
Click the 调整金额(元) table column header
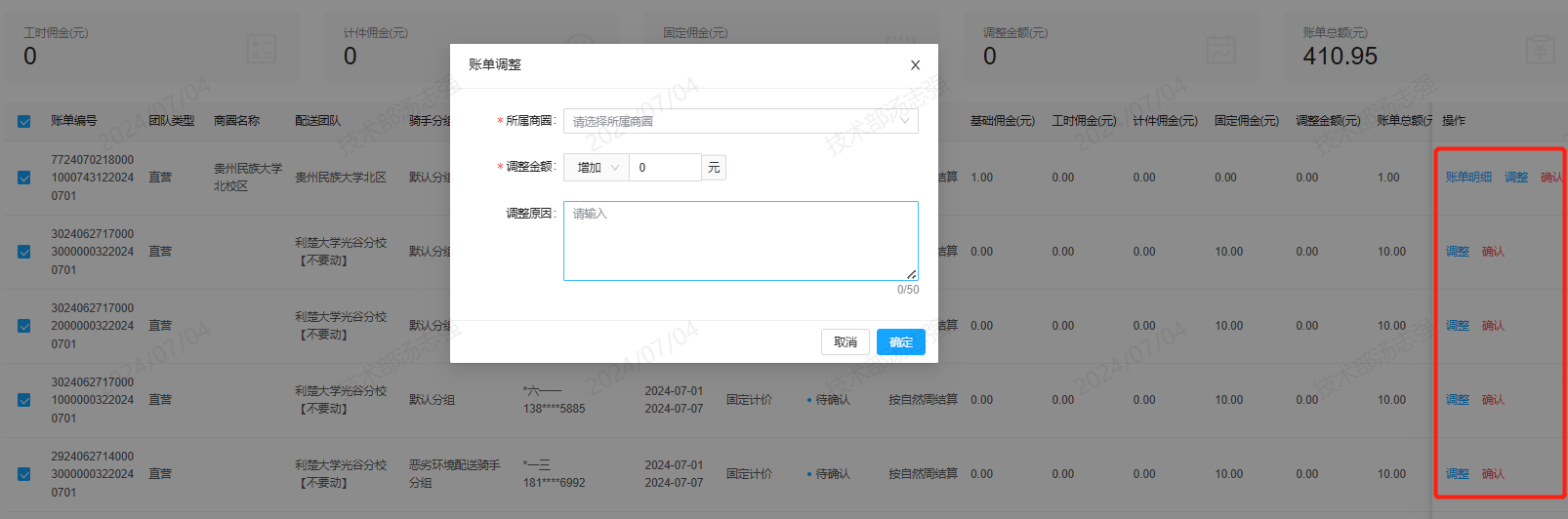(1328, 121)
